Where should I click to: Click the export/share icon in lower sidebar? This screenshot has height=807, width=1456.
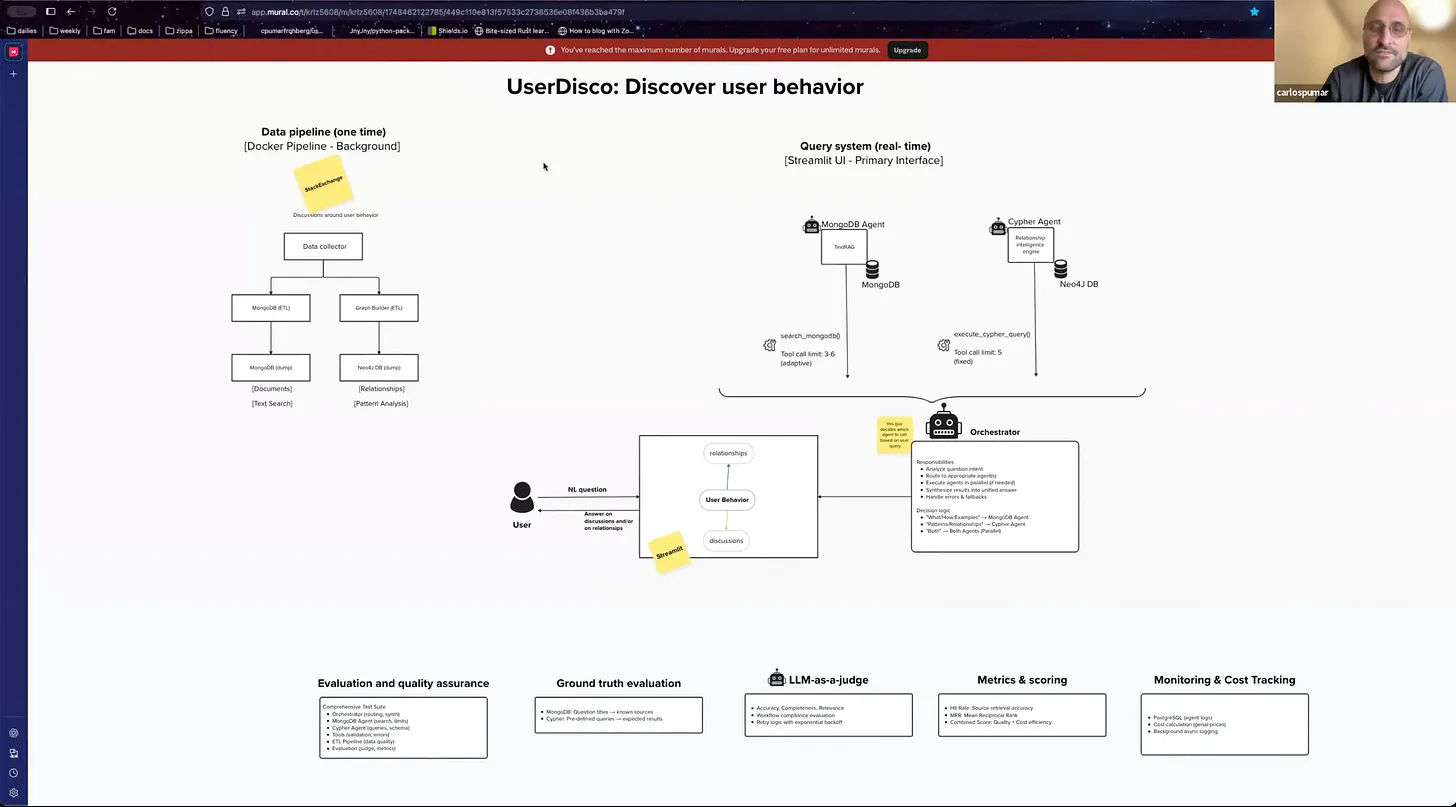pyautogui.click(x=13, y=753)
